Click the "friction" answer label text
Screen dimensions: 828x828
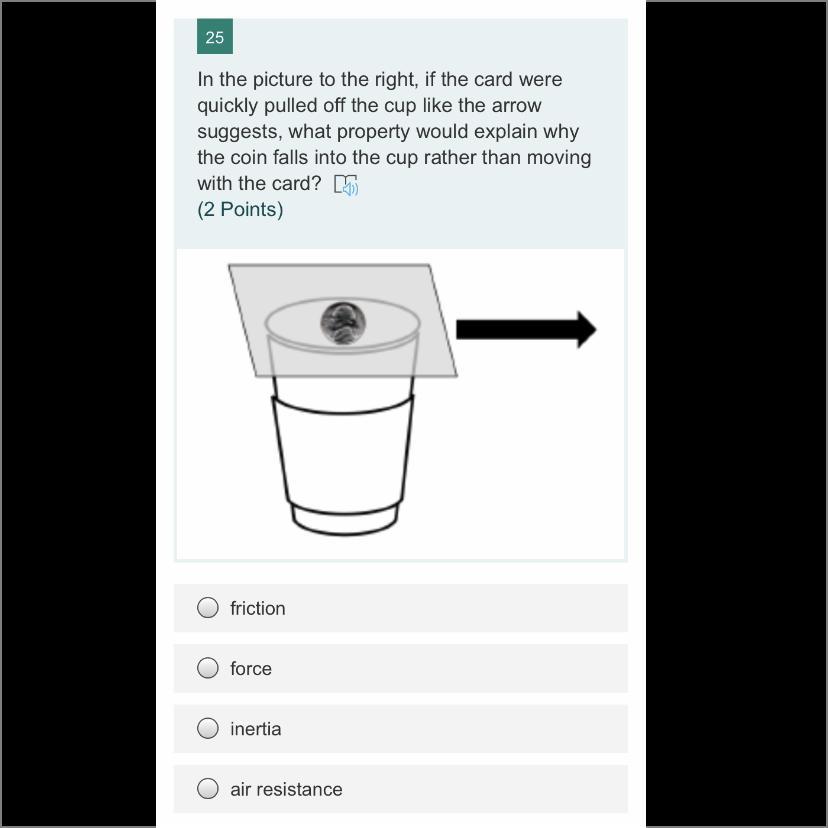click(258, 608)
